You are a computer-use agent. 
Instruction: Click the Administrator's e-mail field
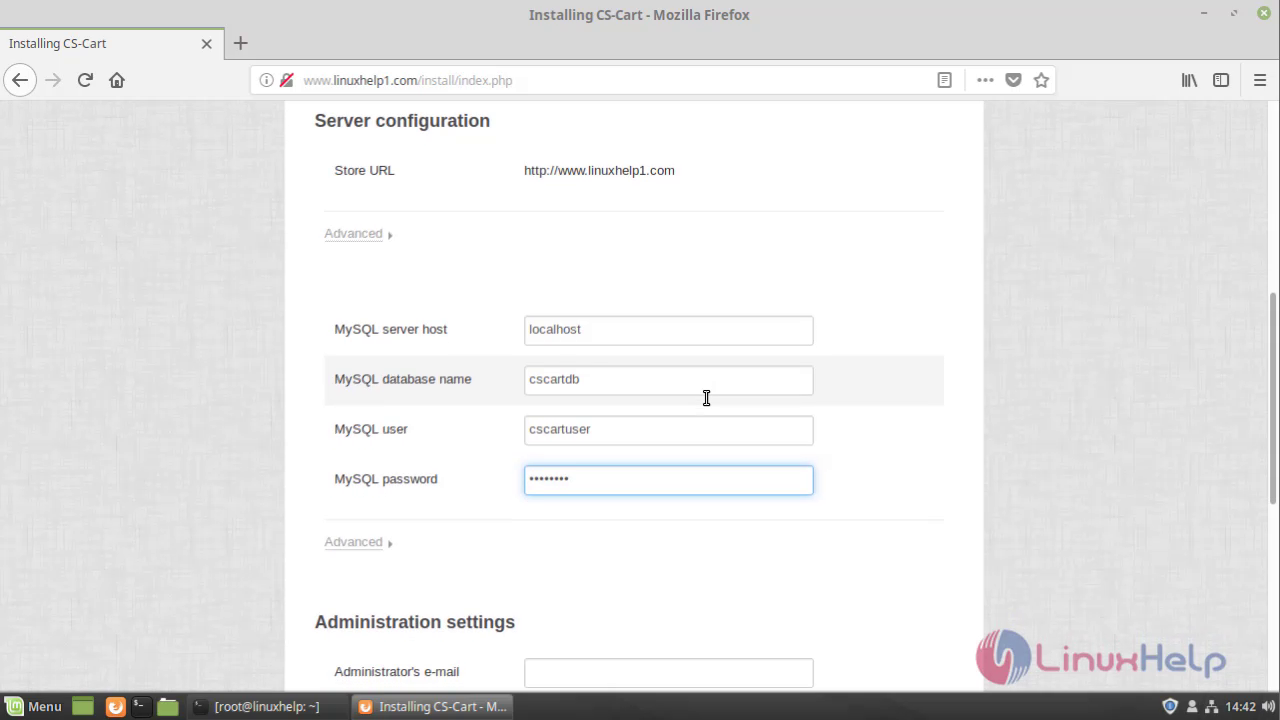pos(668,673)
